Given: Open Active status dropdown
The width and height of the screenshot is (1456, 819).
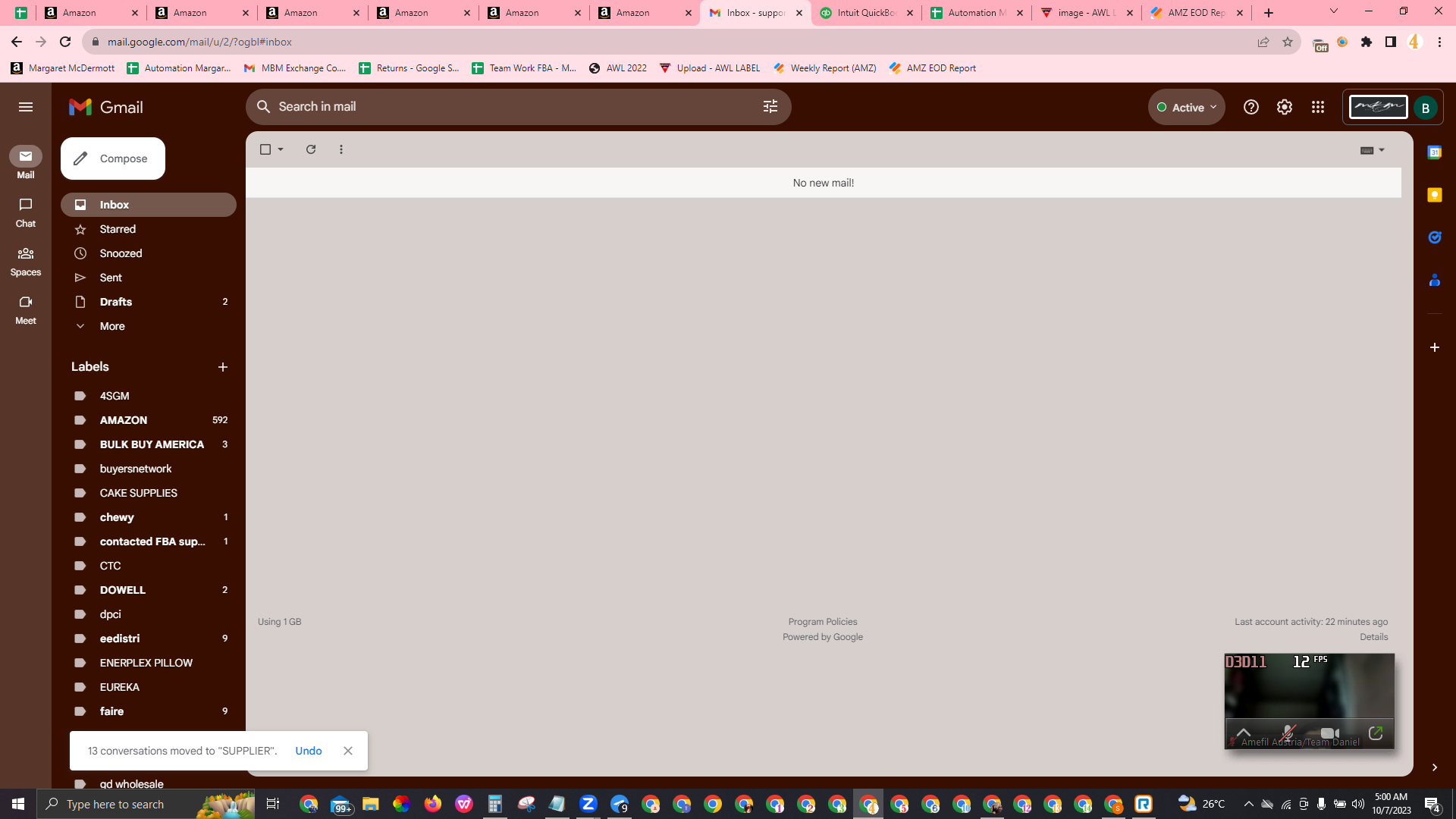Looking at the screenshot, I should pyautogui.click(x=1187, y=107).
